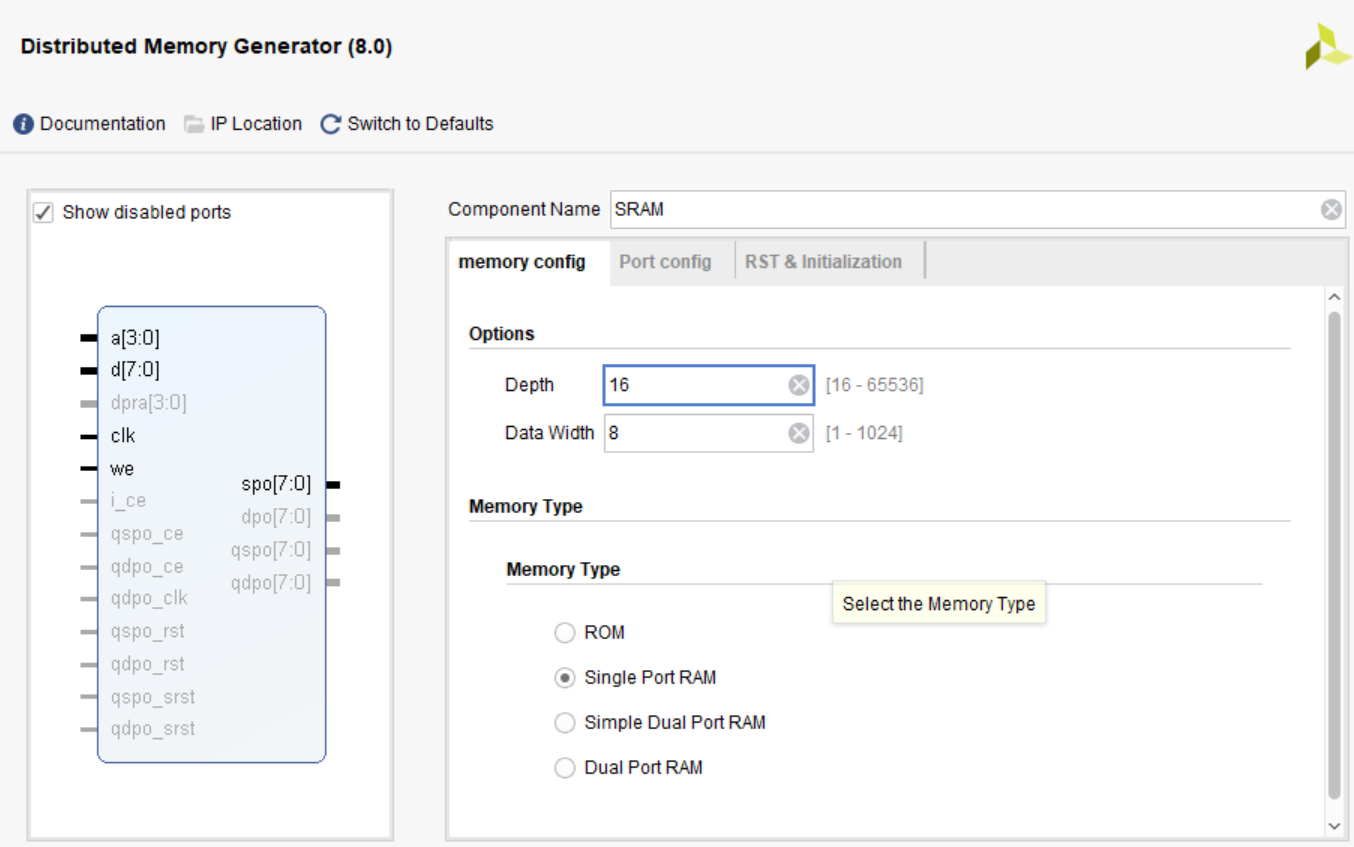Click the Documentation info icon
1354x847 pixels.
pos(23,124)
